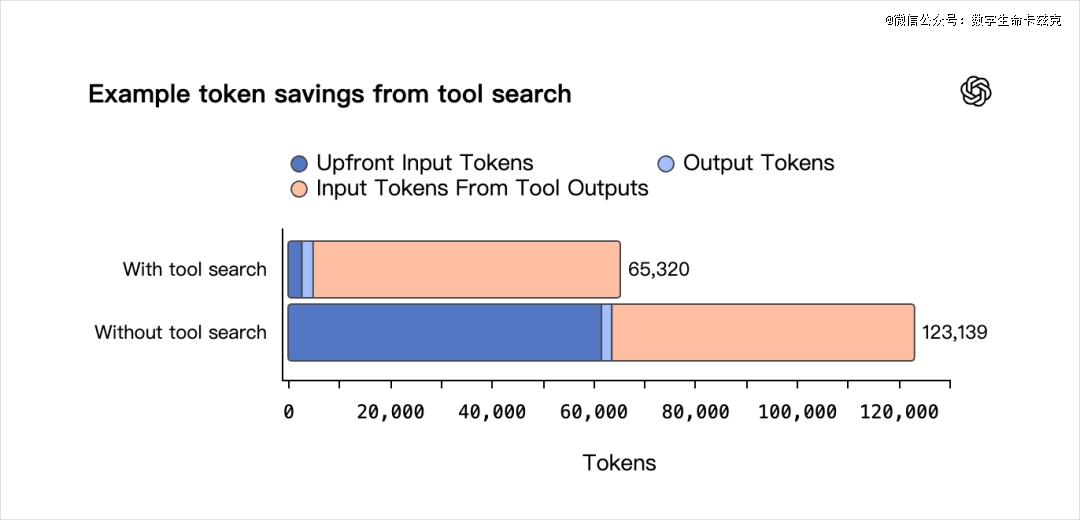Click the With tool search row label
The height and width of the screenshot is (520, 1080).
[x=195, y=269]
